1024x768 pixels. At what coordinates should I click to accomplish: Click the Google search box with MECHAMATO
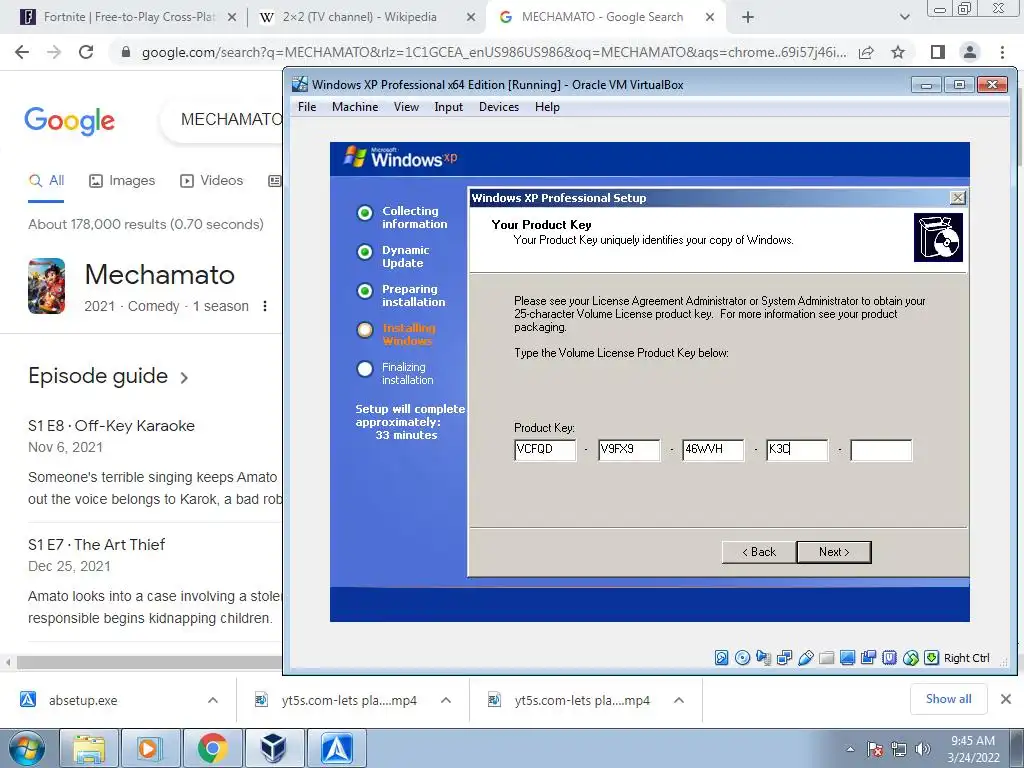coord(222,120)
